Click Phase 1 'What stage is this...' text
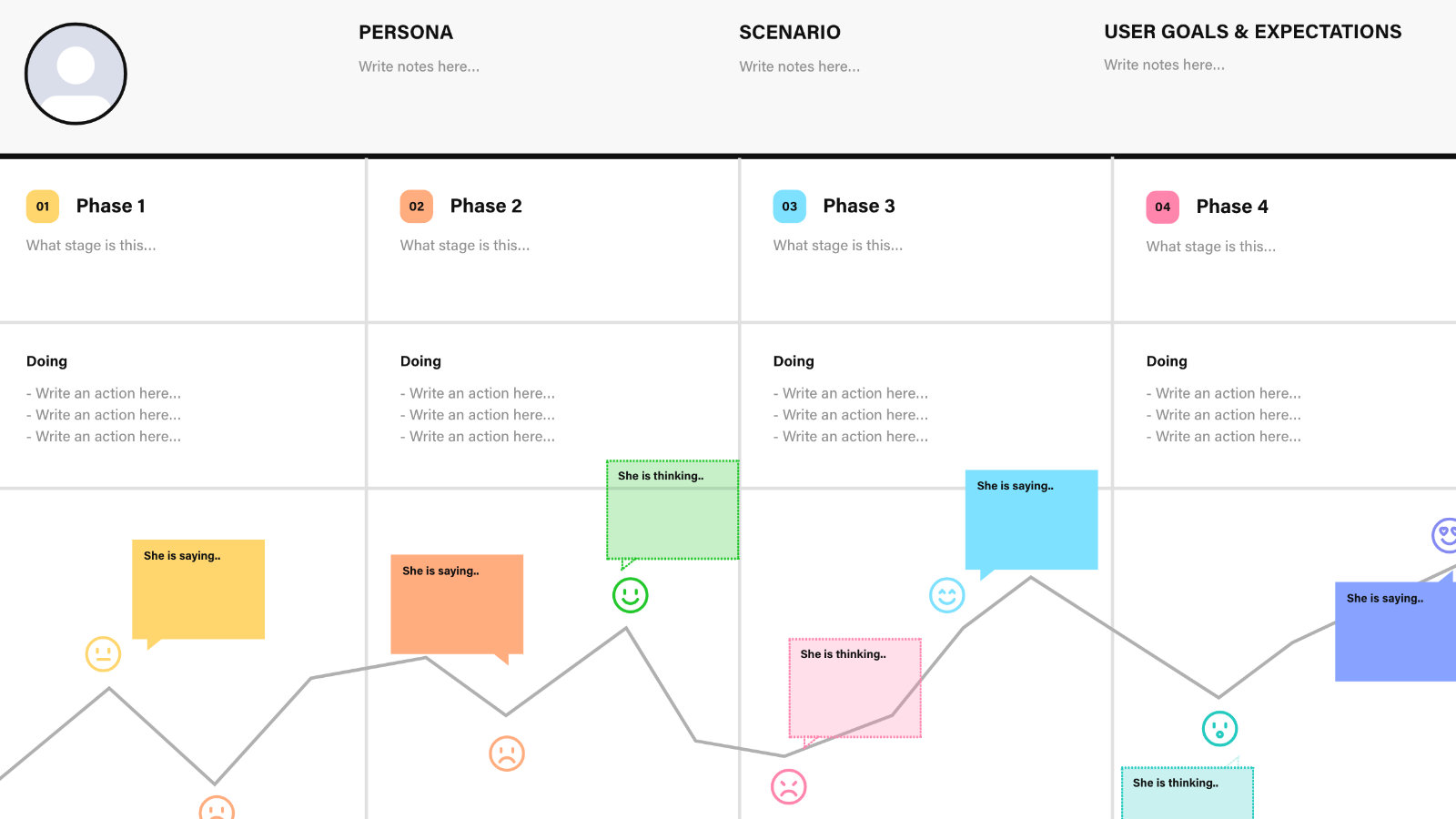This screenshot has height=819, width=1456. click(91, 245)
